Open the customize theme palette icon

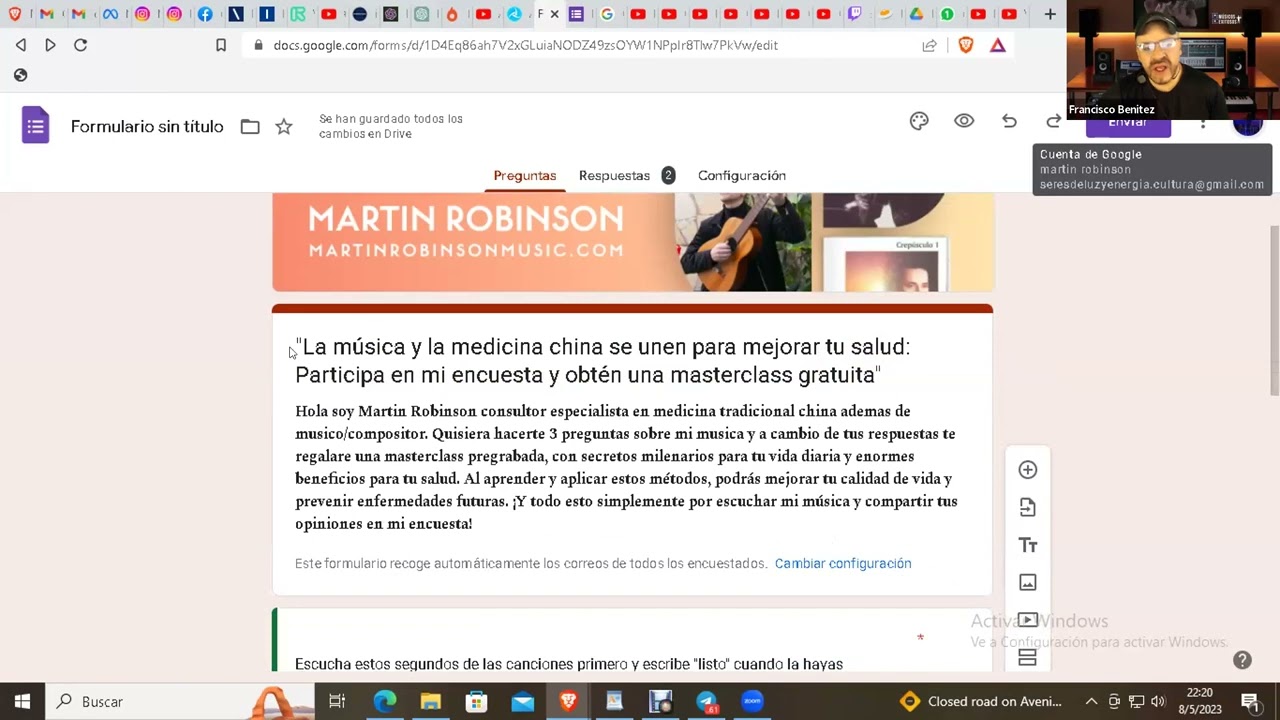[919, 121]
